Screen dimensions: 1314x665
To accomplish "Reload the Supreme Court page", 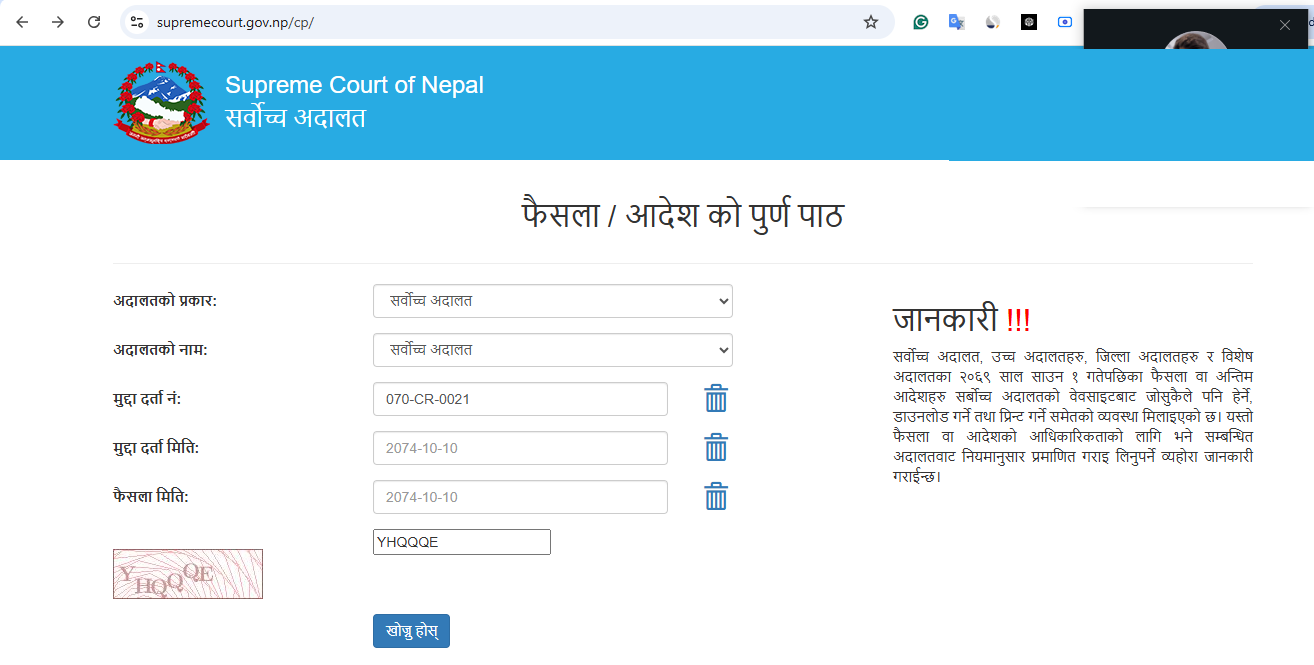I will (x=94, y=22).
